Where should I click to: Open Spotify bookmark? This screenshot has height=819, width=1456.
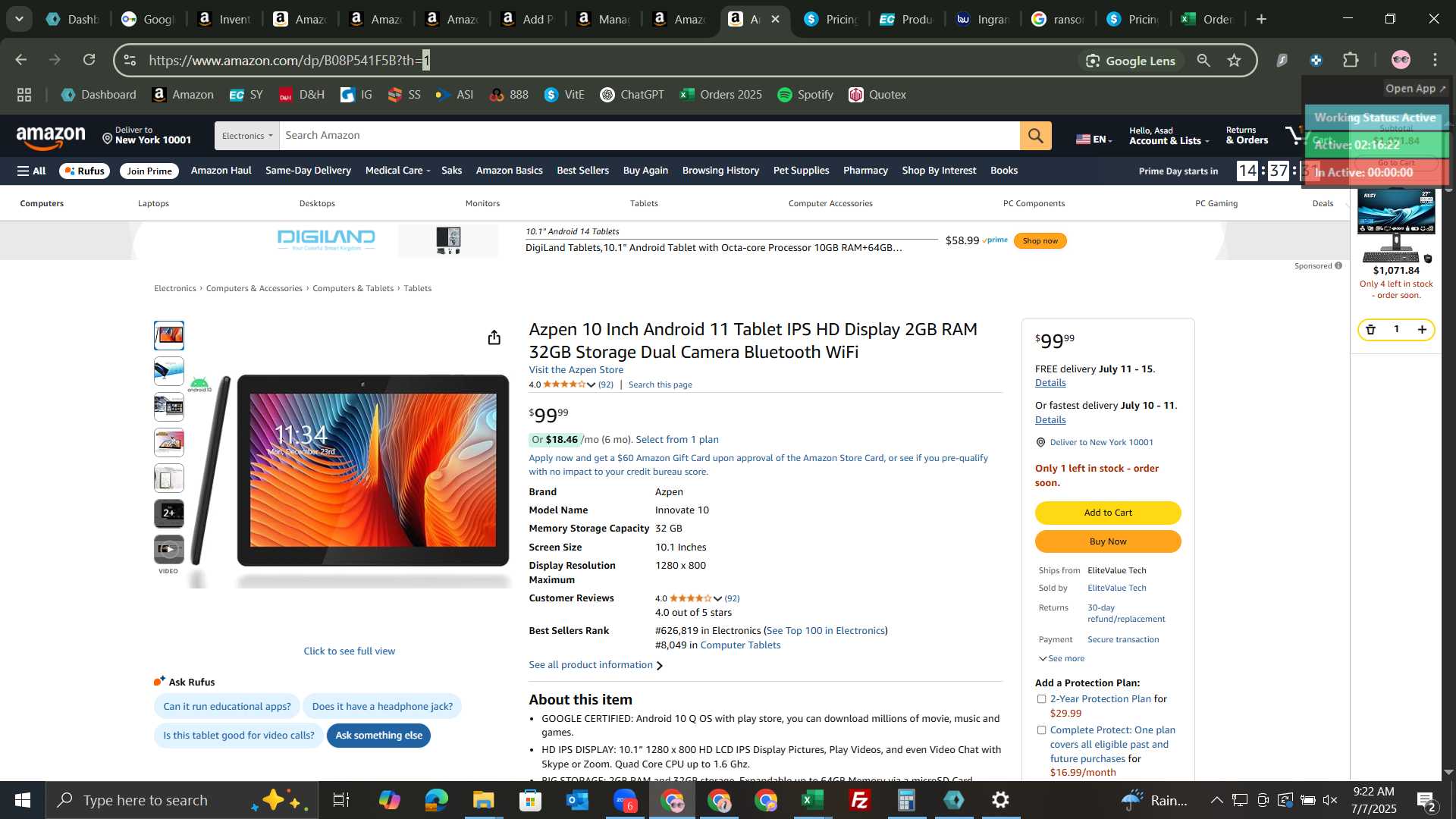[x=805, y=95]
